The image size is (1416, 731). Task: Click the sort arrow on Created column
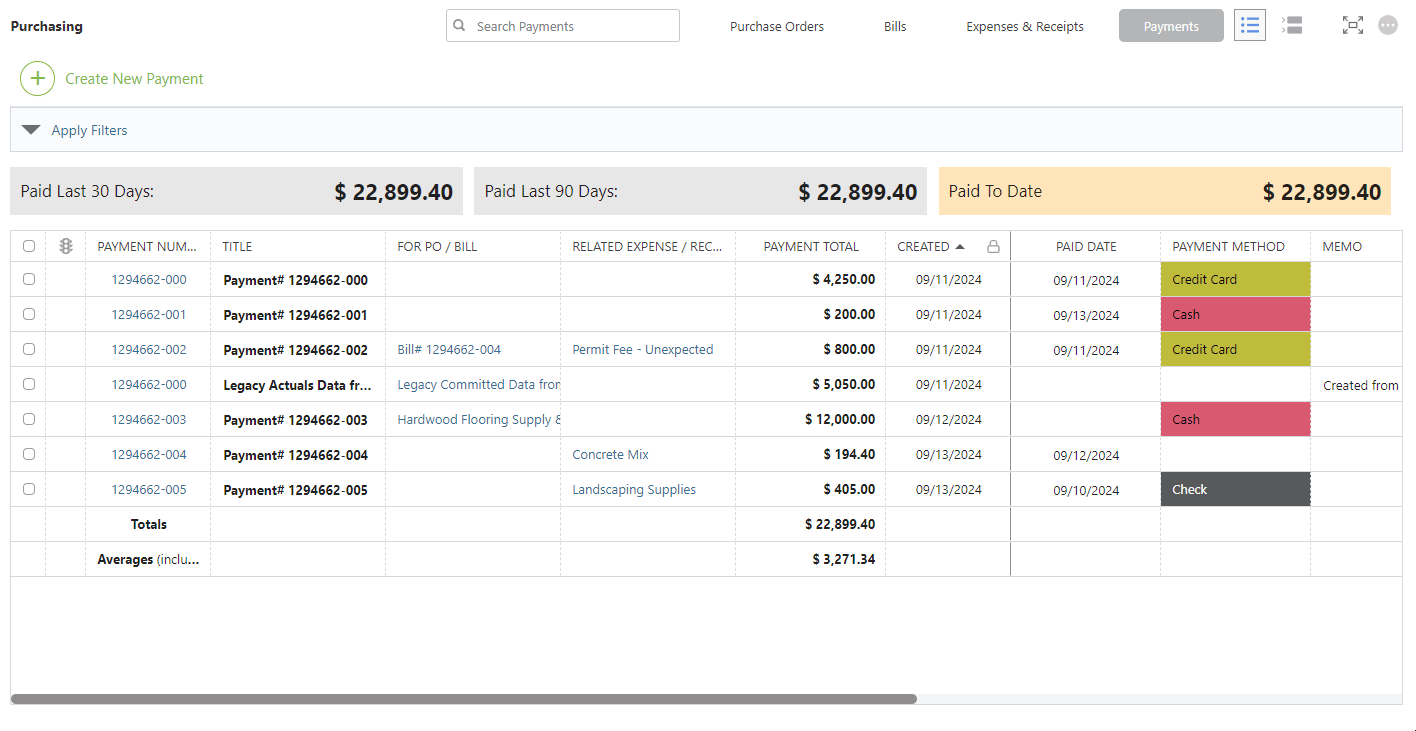pos(960,246)
